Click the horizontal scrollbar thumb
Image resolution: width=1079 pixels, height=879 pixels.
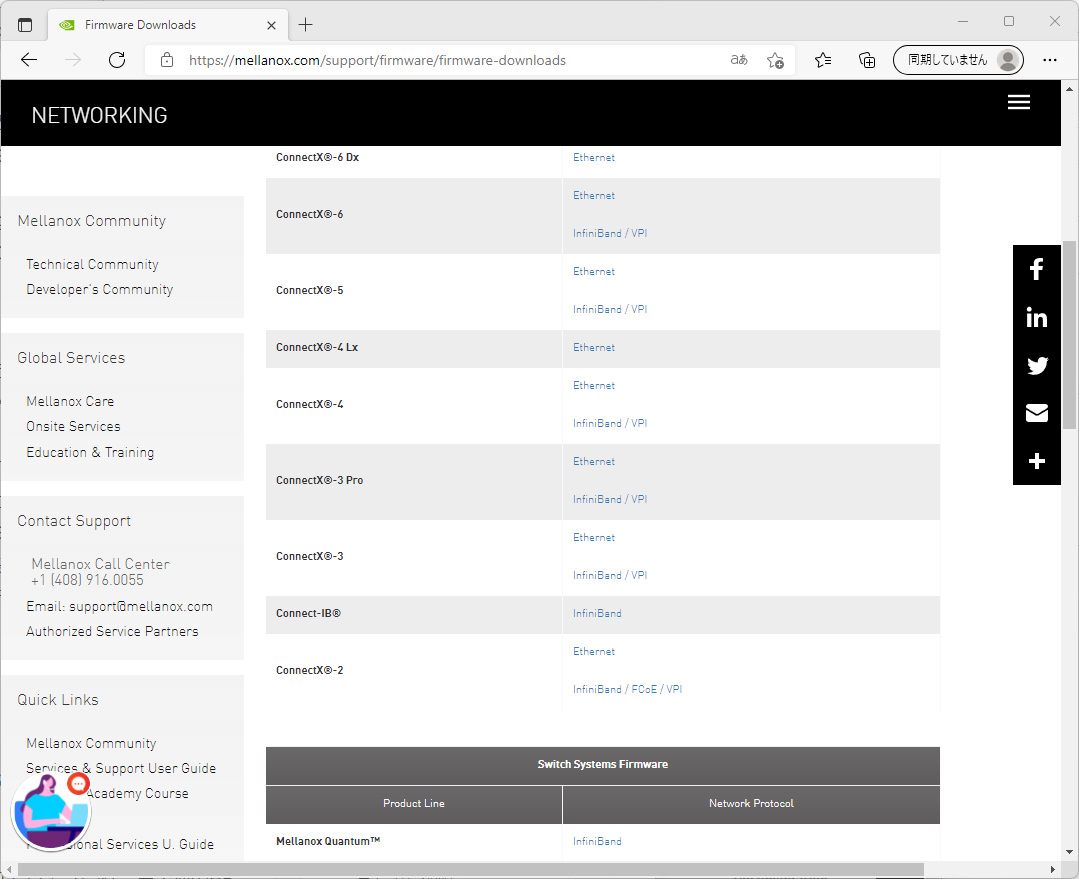pos(471,869)
